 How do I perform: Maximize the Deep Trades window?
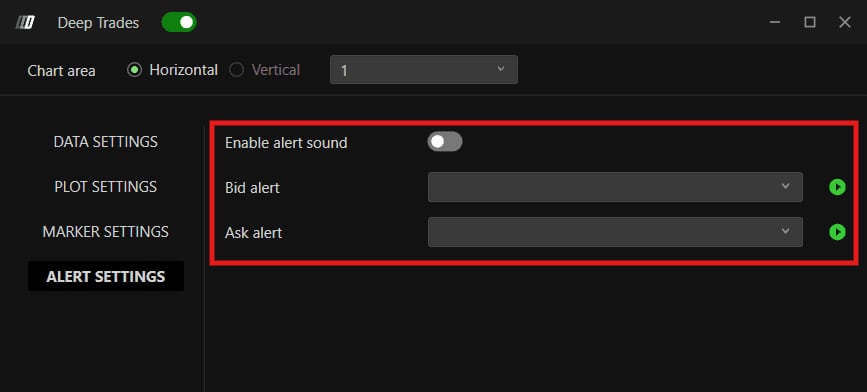[810, 22]
